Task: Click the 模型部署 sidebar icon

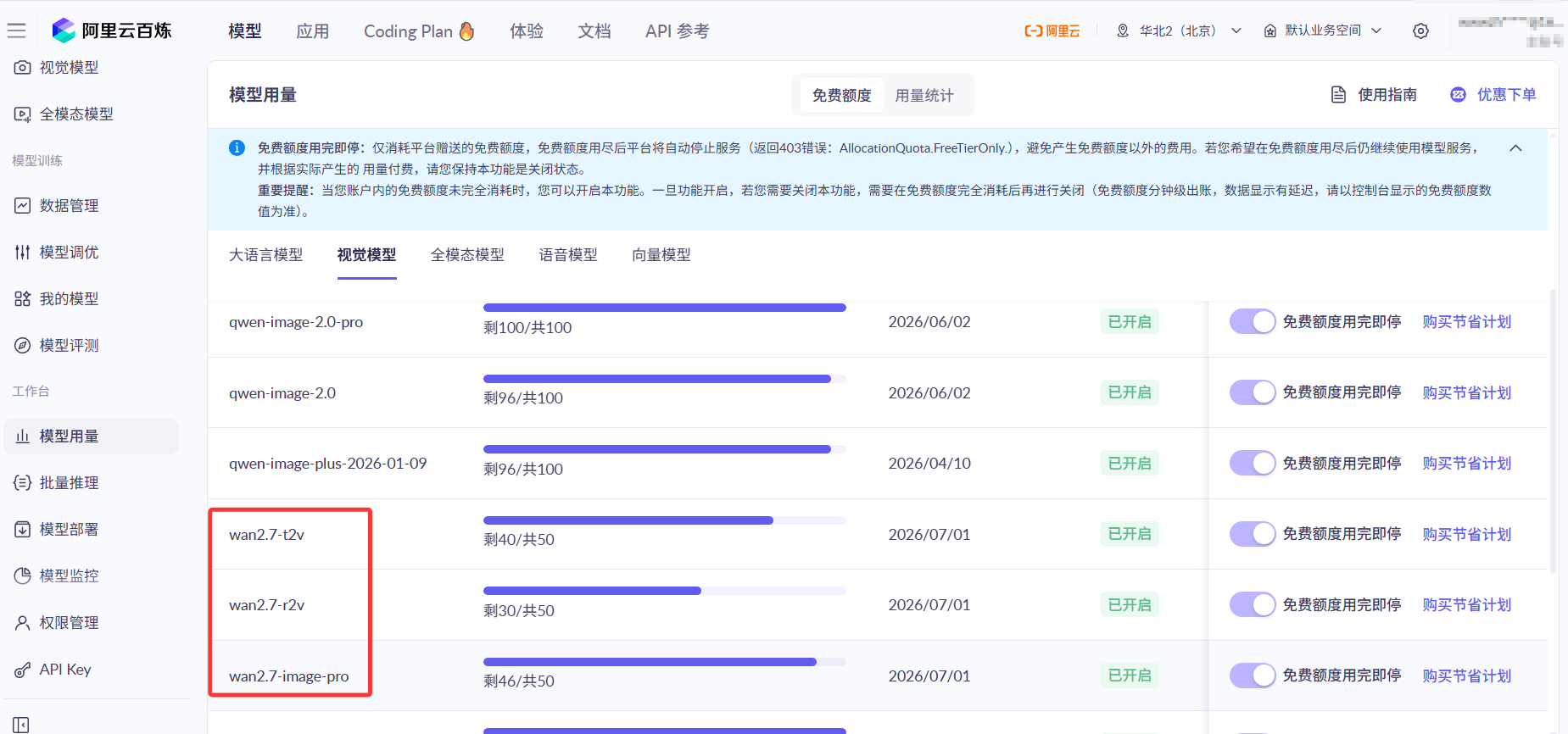Action: [x=23, y=529]
